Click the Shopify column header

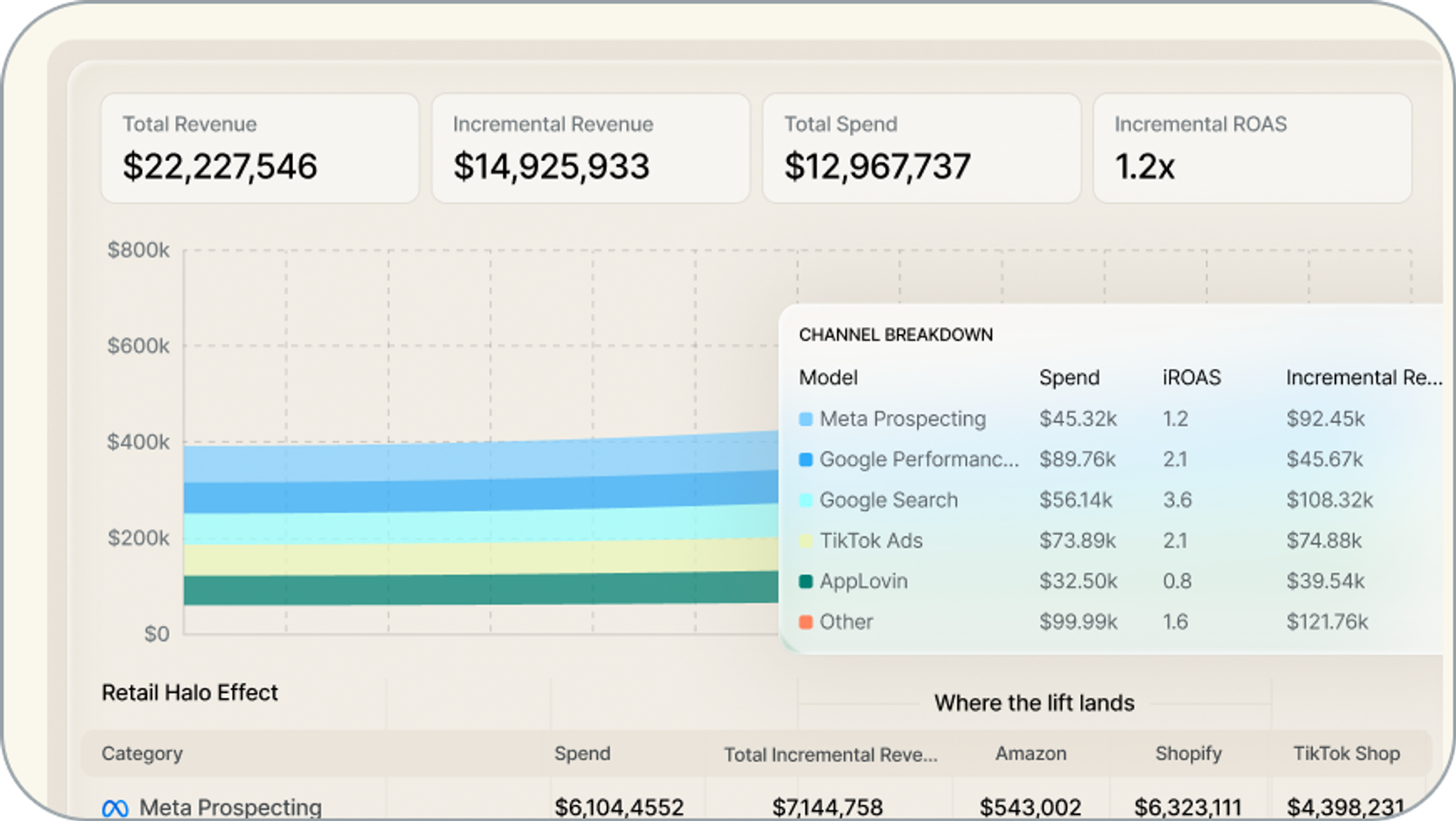coord(1187,753)
